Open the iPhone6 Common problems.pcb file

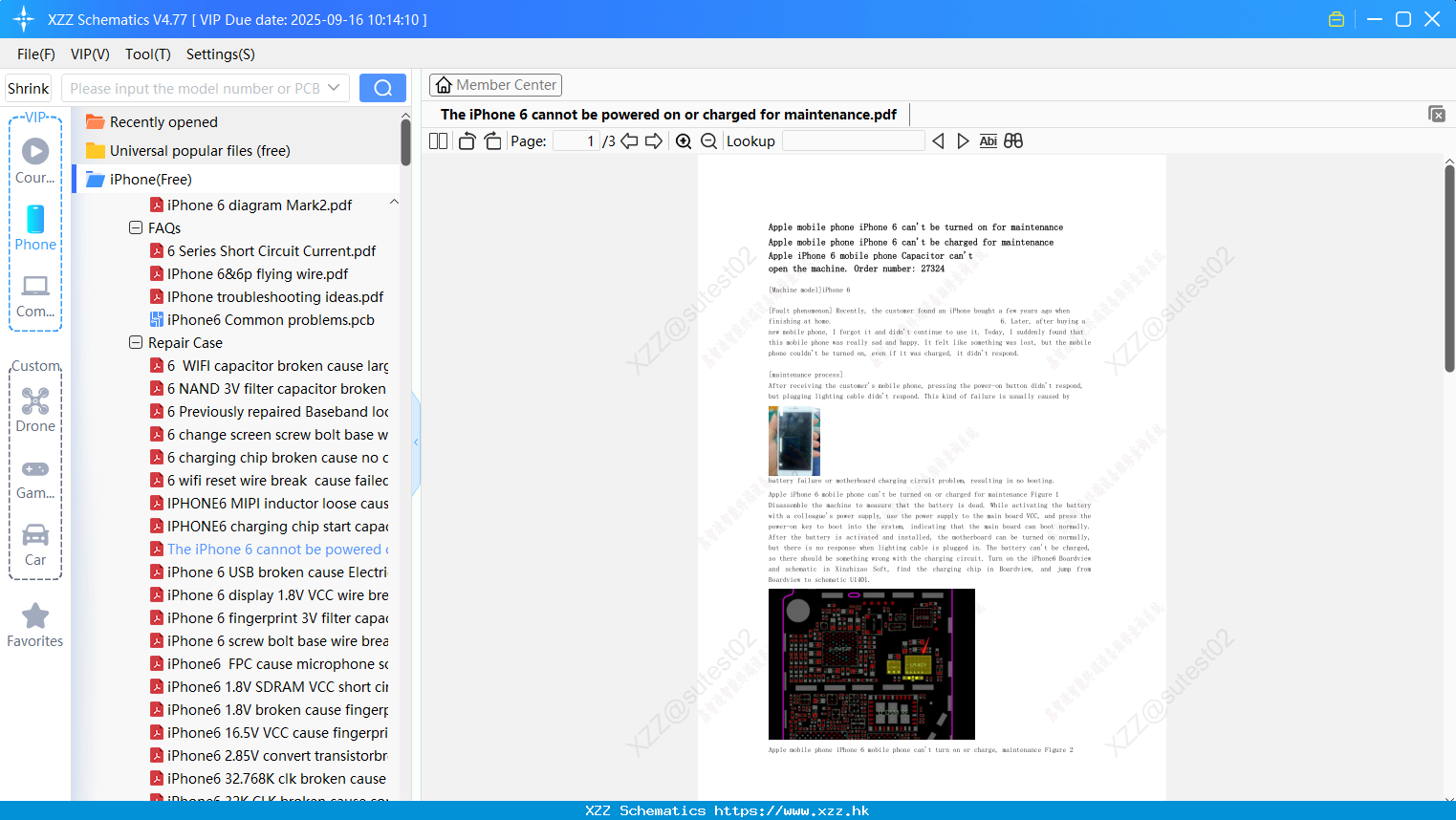[x=271, y=320]
